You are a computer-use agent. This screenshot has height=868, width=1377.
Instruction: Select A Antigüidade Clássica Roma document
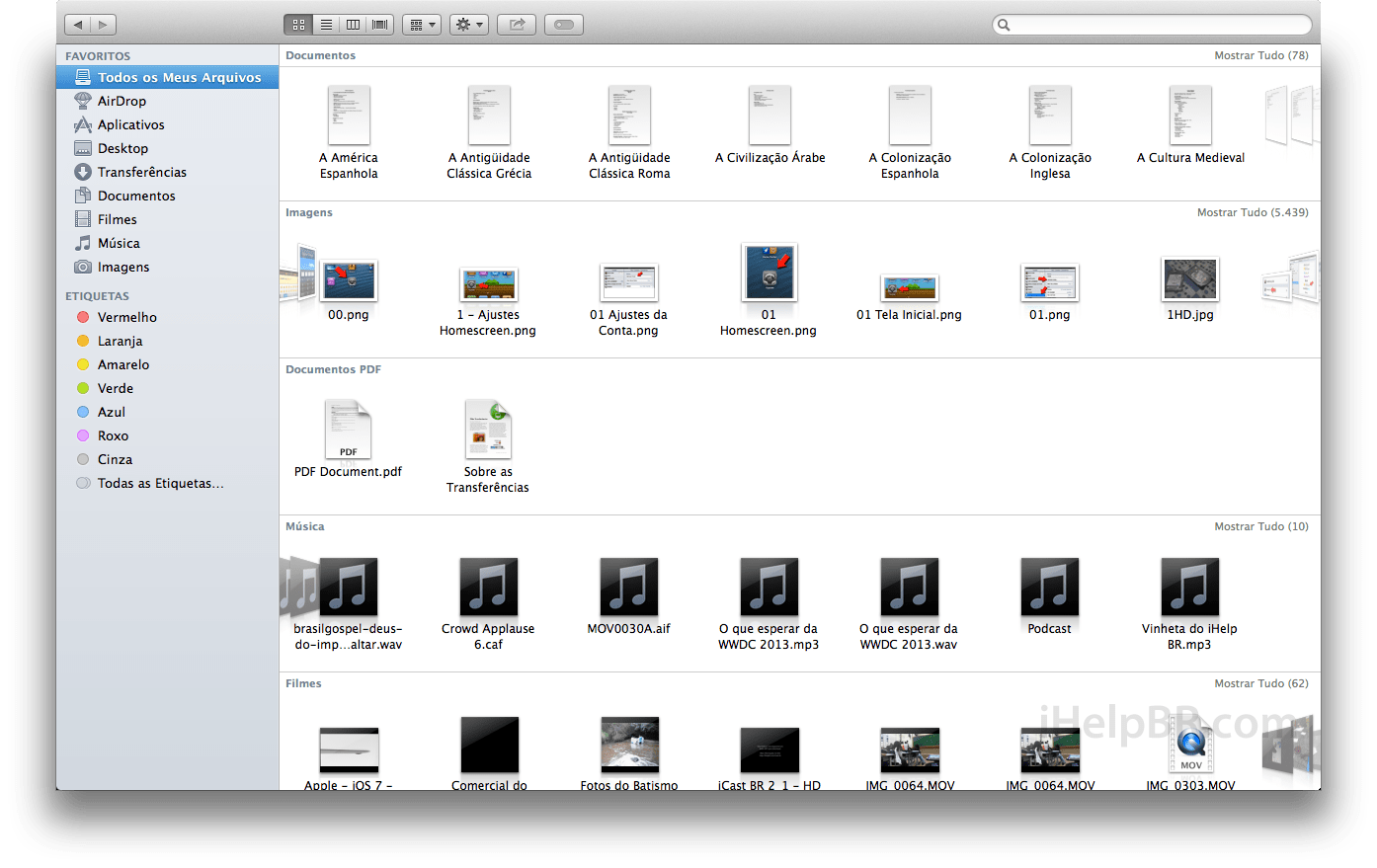(629, 131)
